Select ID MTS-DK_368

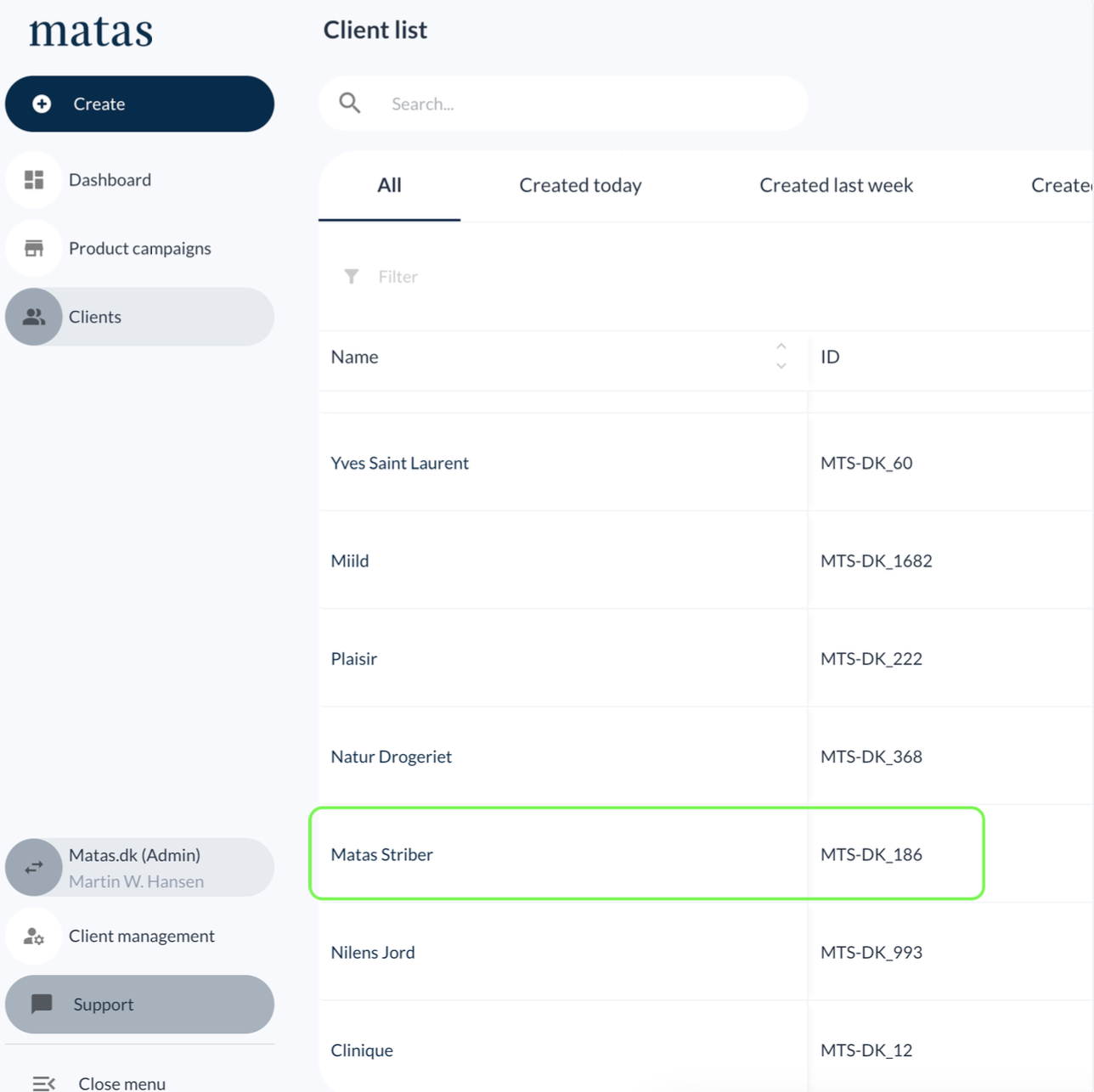tap(871, 757)
